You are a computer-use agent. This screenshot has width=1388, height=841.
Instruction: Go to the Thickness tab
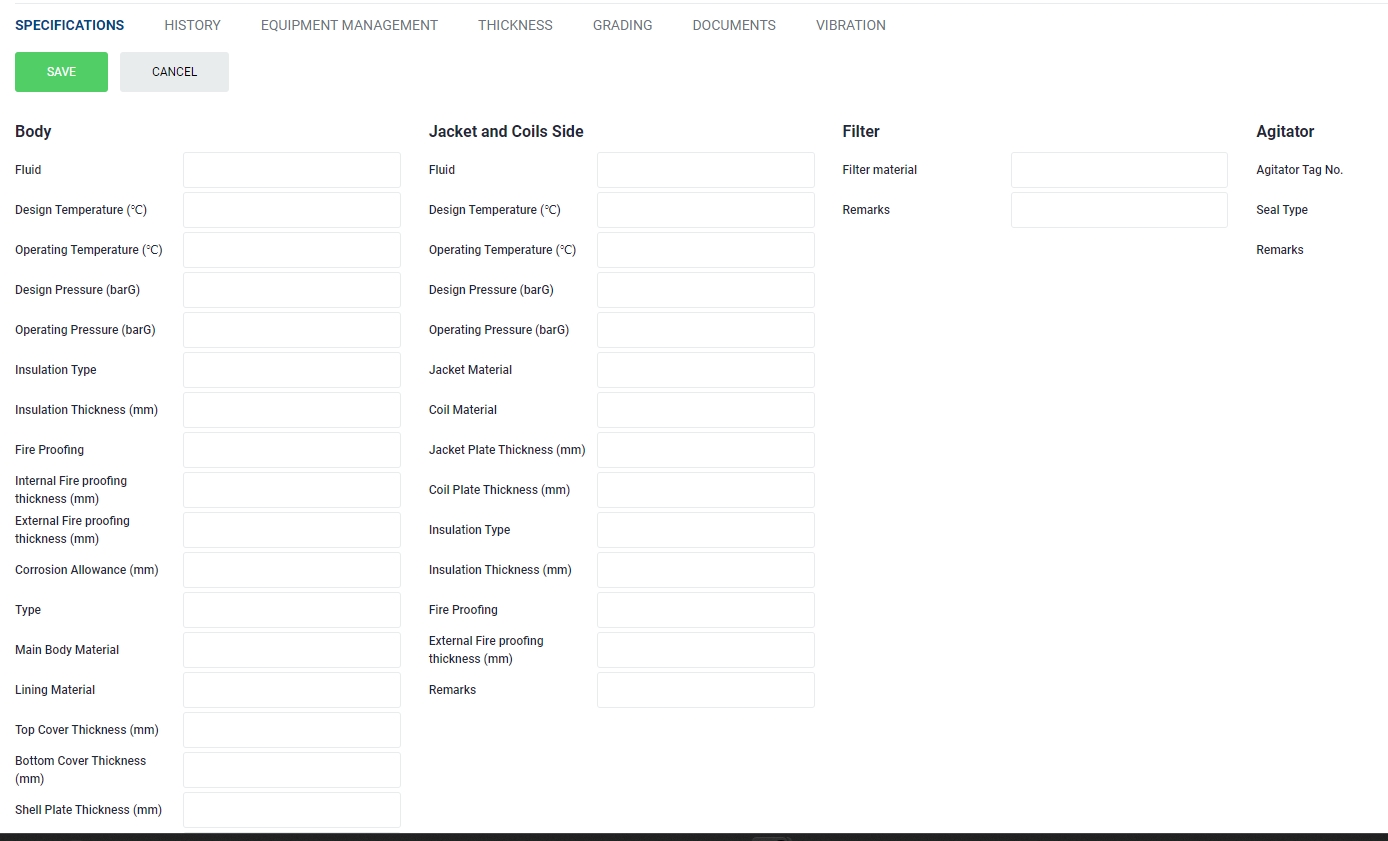point(515,25)
